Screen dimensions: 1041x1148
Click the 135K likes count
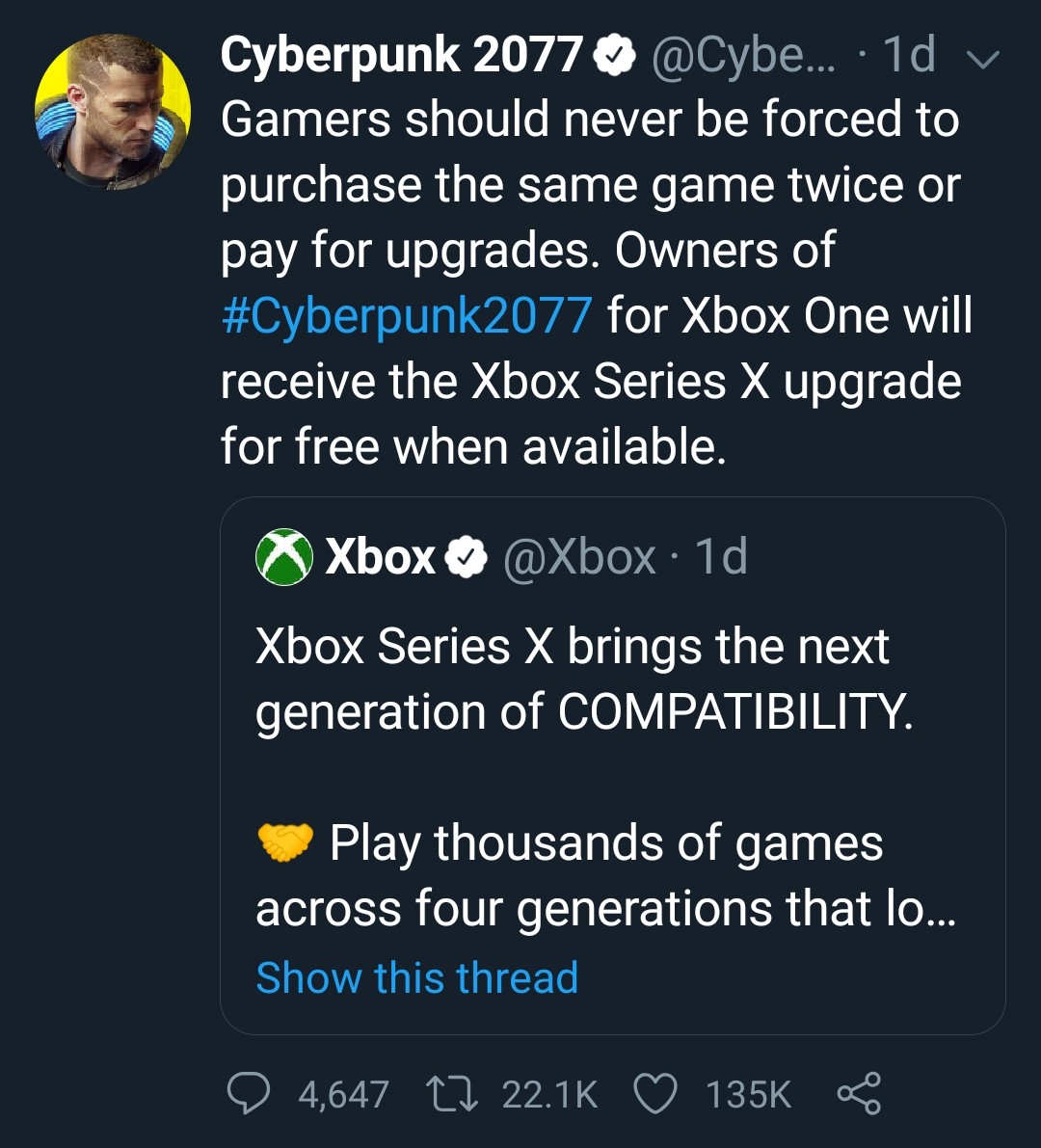click(748, 1095)
